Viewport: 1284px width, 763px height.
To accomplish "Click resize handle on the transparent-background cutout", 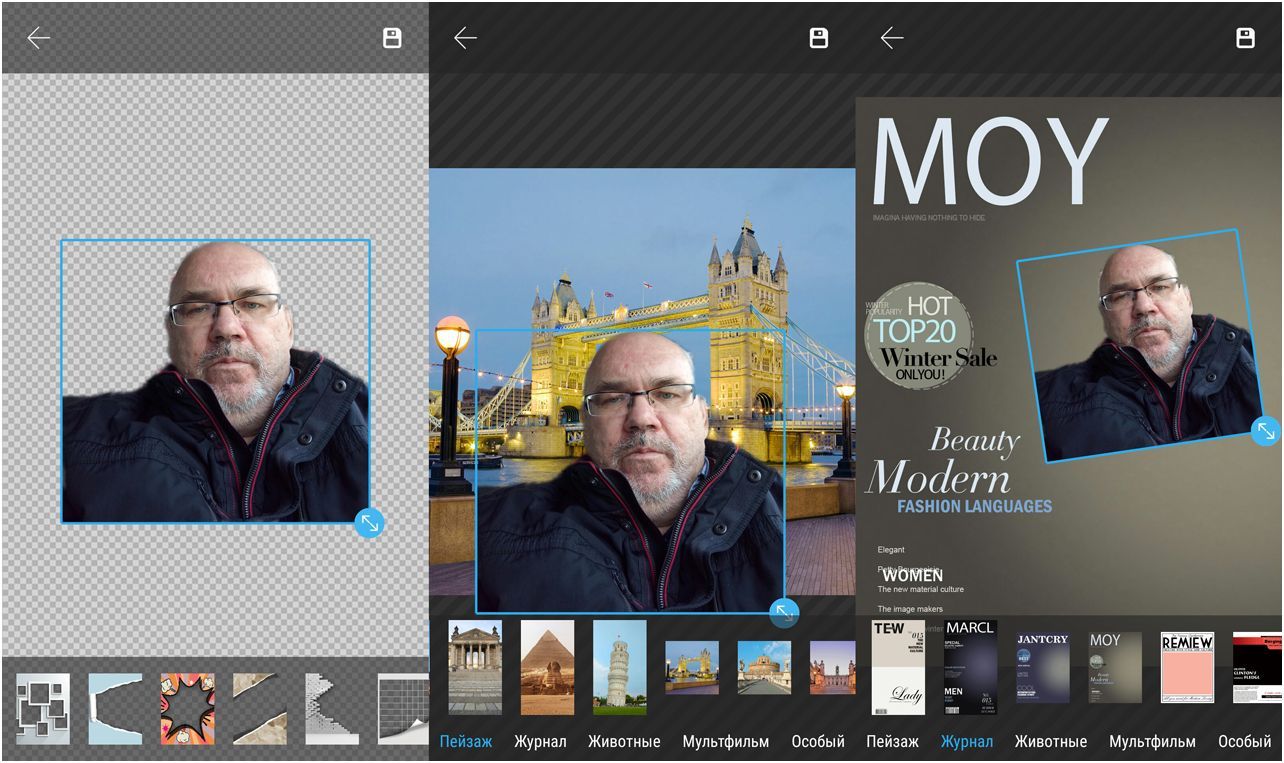I will tap(369, 522).
